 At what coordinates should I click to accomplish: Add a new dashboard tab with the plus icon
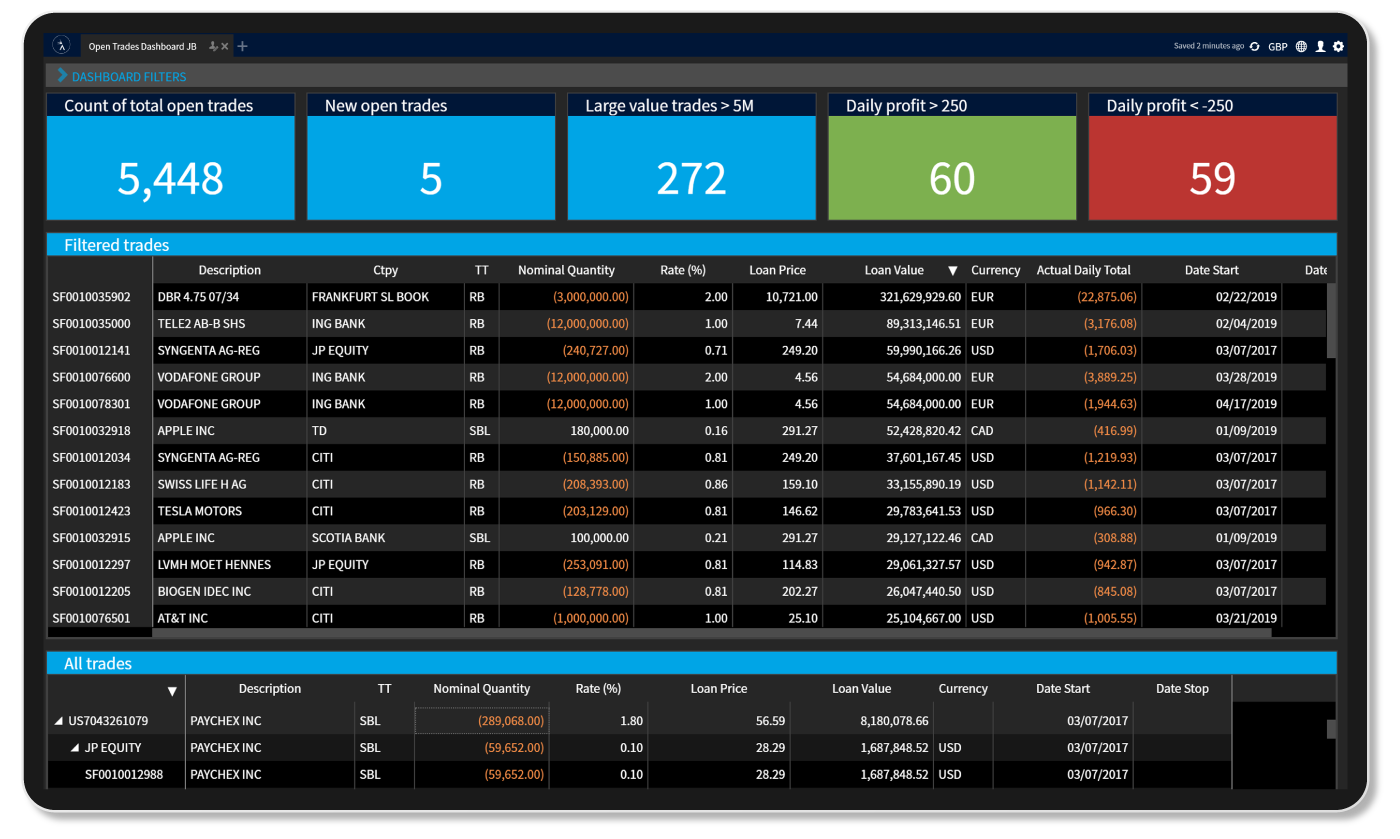click(x=242, y=46)
